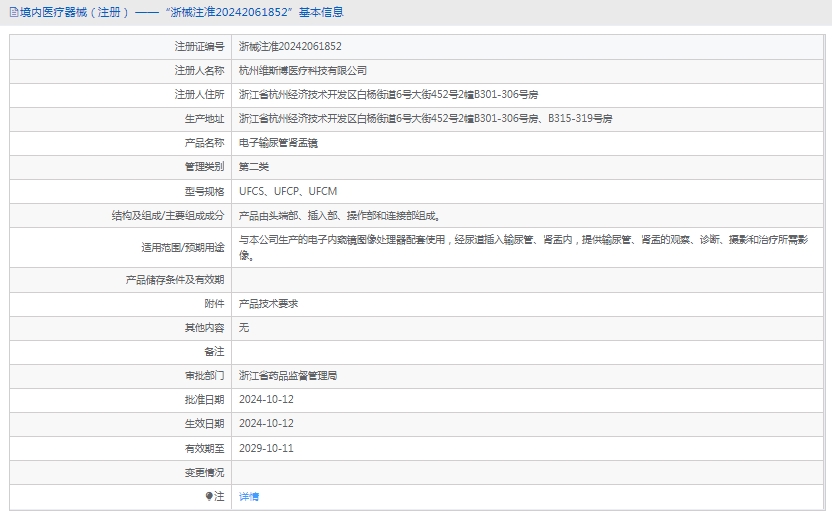Image resolution: width=832 pixels, height=519 pixels.
Task: Click the structure composition description text
Action: click(340, 215)
